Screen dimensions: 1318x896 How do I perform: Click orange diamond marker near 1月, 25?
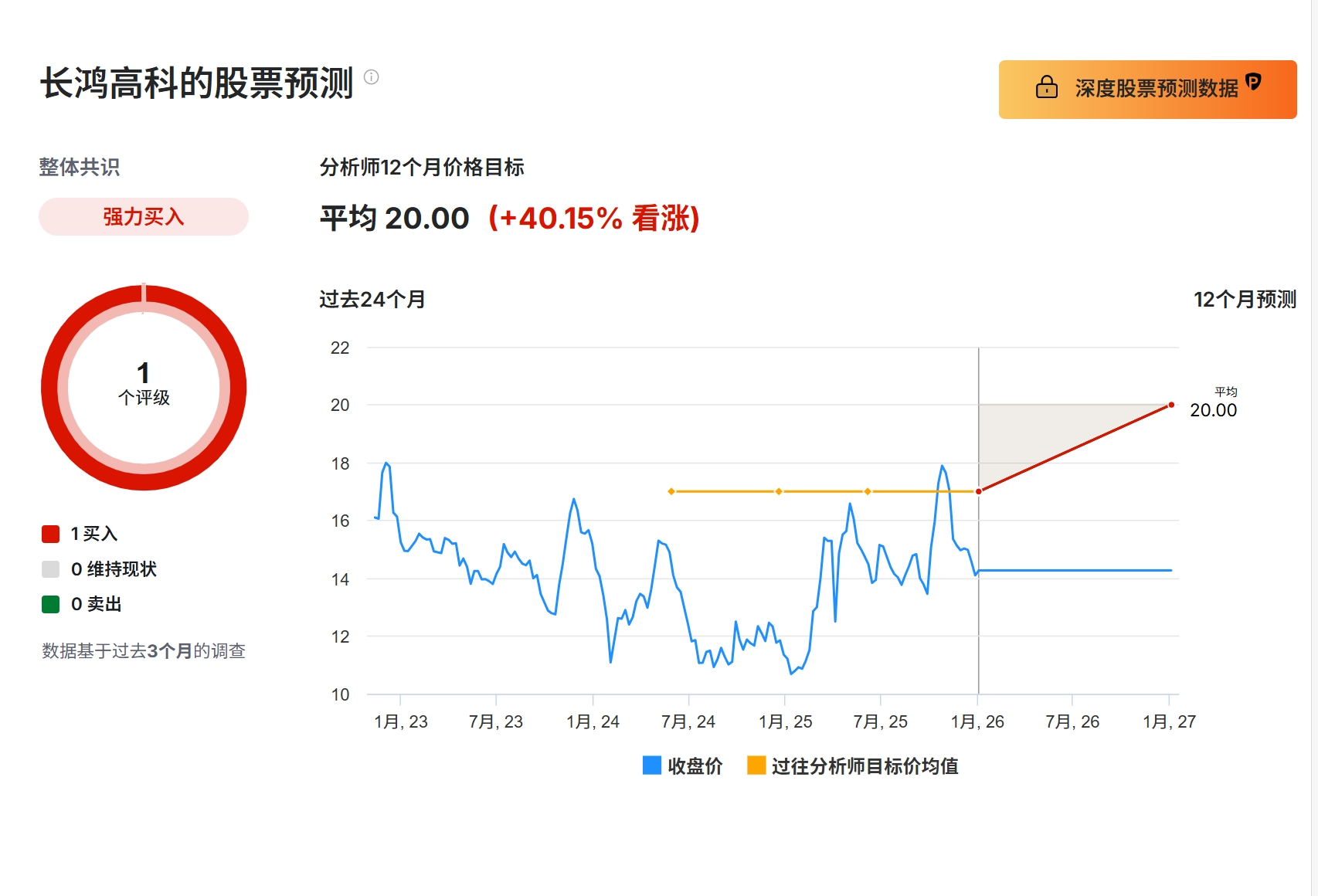coord(779,491)
